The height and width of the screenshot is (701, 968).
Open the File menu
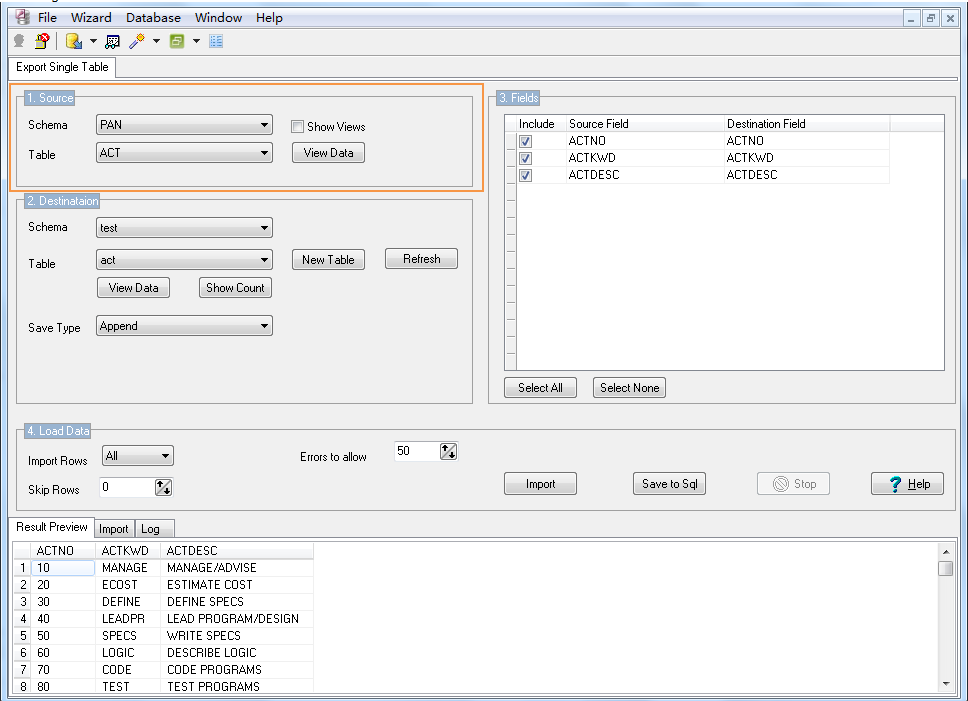coord(47,17)
